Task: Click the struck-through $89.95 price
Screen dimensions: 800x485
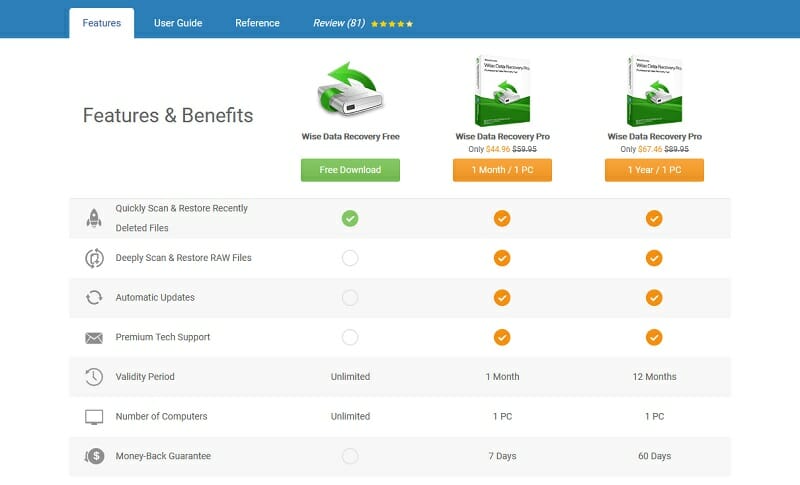Action: [677, 149]
